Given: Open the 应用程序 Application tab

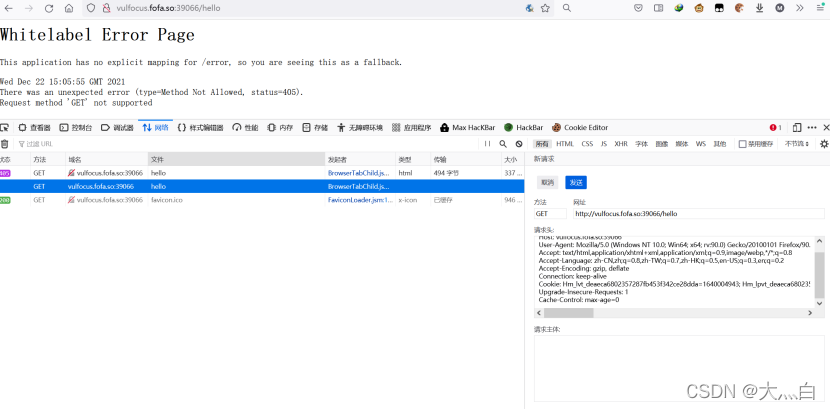Looking at the screenshot, I should pos(411,127).
